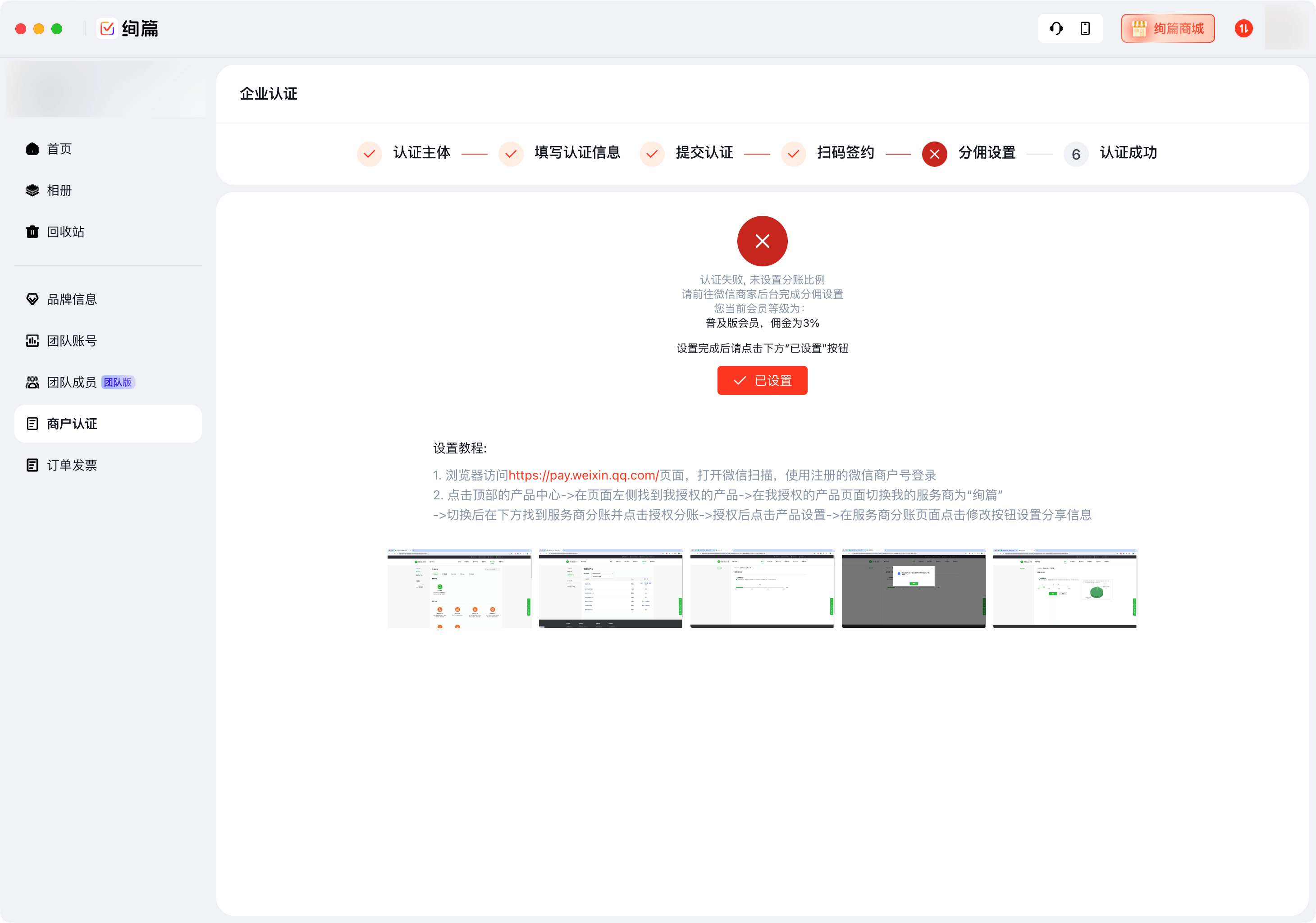1316x923 pixels.
Task: Open the pay.weixin.qq.com link
Action: tap(584, 475)
